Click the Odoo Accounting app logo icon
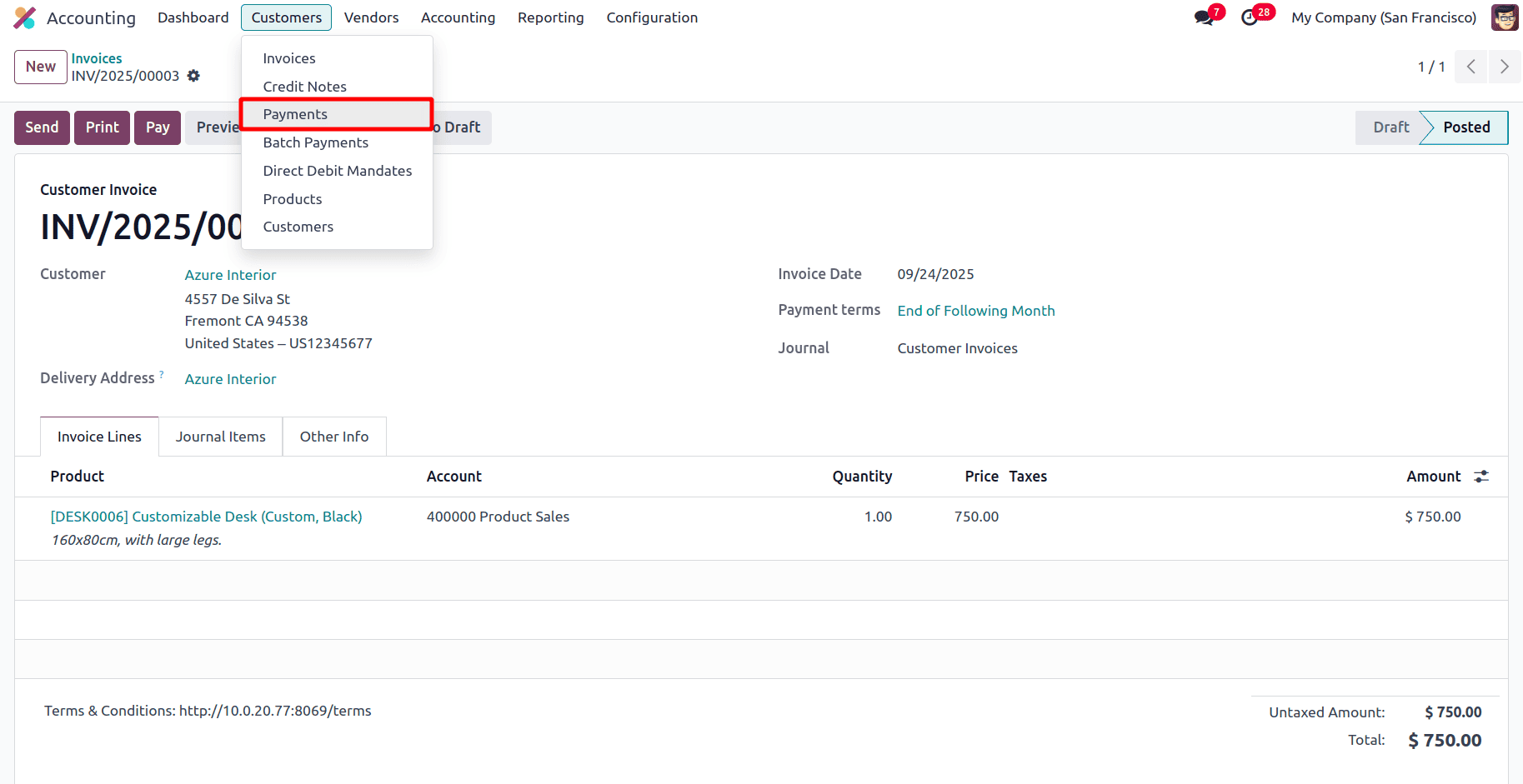Image resolution: width=1523 pixels, height=784 pixels. click(25, 17)
